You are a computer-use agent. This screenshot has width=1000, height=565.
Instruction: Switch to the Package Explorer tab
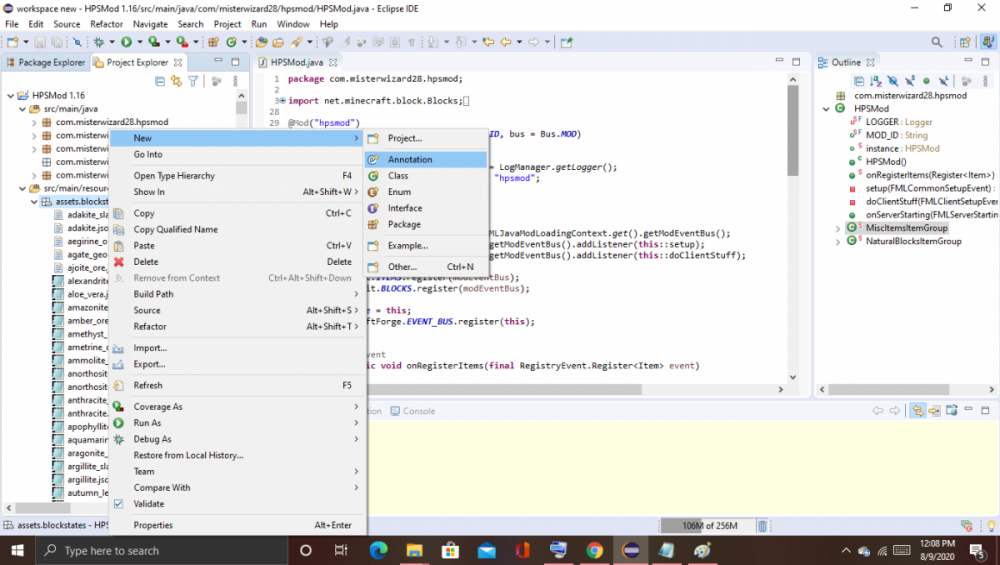[x=45, y=62]
